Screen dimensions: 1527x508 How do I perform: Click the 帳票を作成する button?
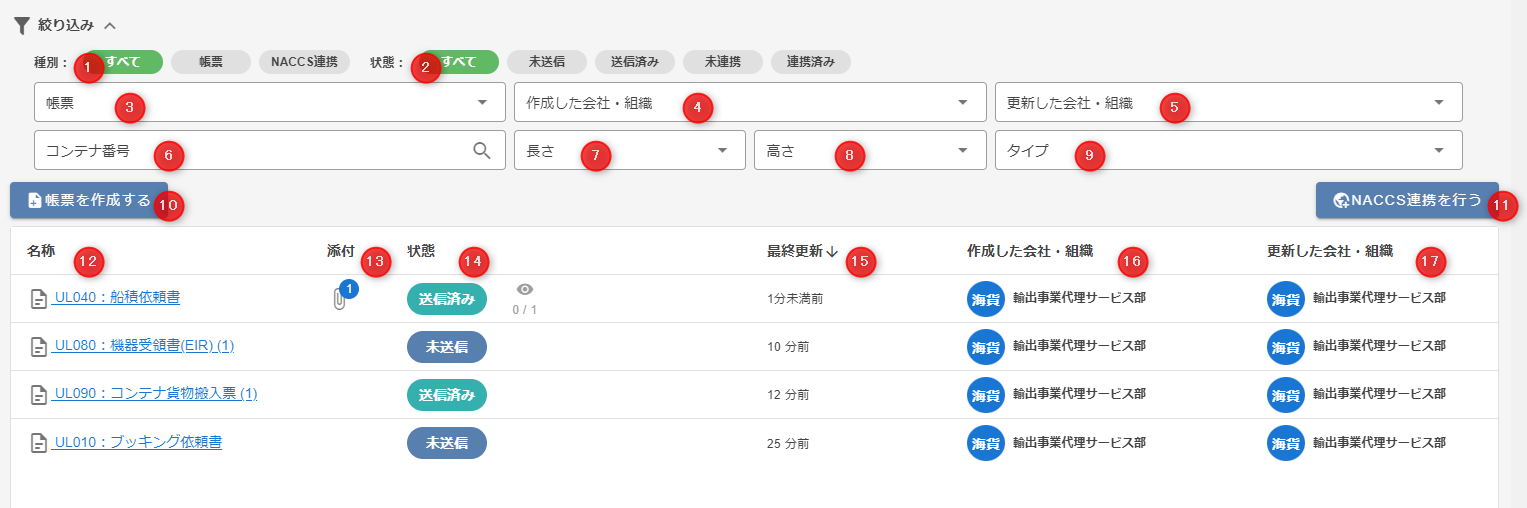(x=89, y=200)
